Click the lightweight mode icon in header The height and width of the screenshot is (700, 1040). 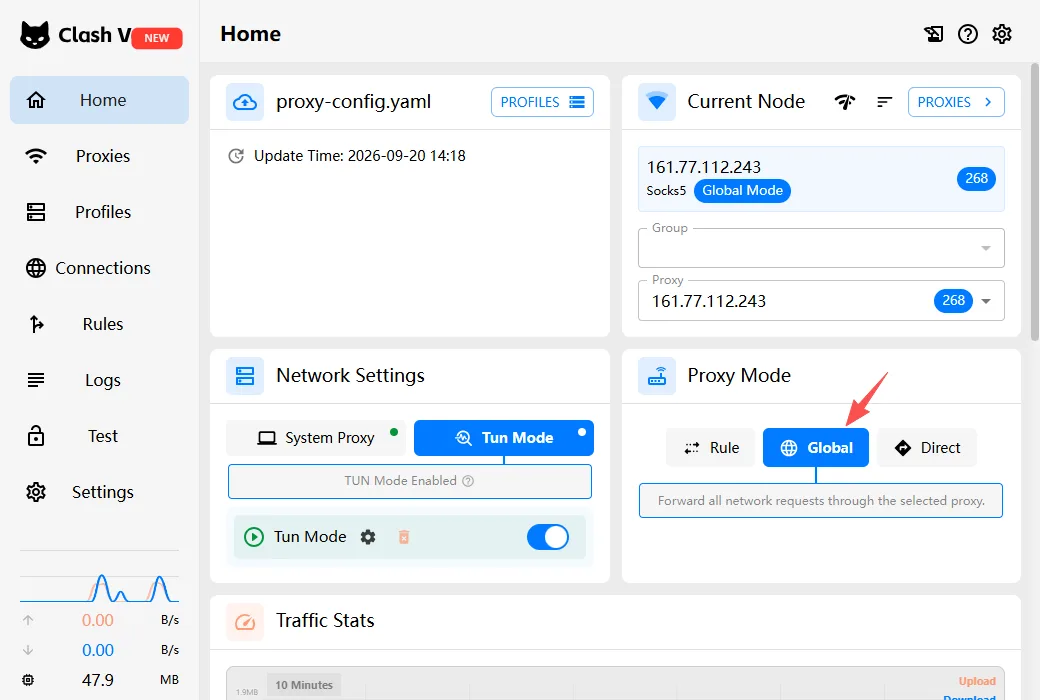pos(934,34)
